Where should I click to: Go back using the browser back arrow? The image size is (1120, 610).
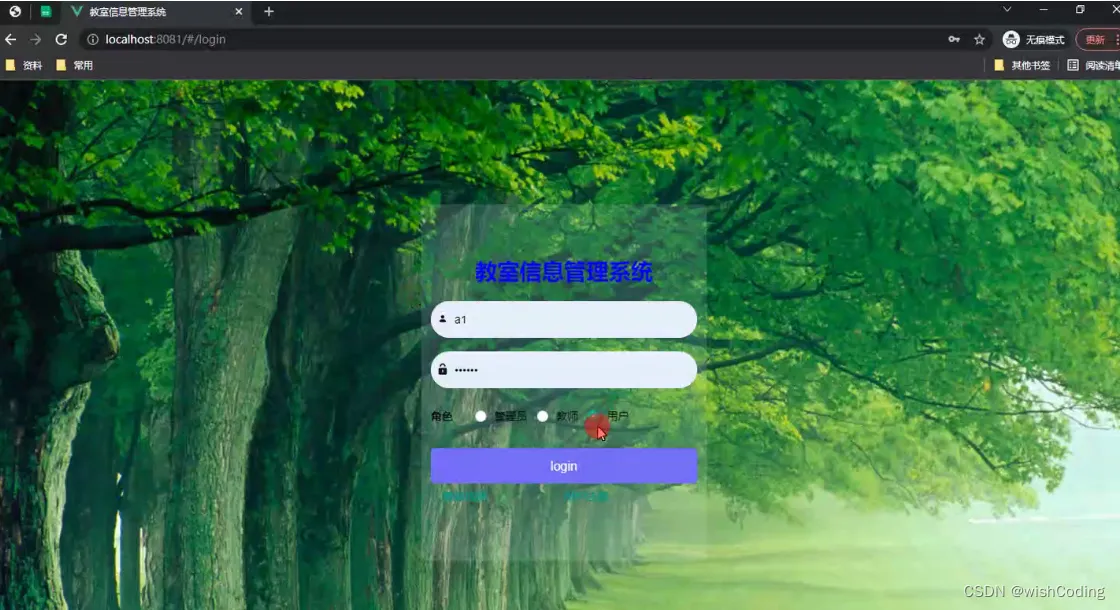tap(11, 39)
